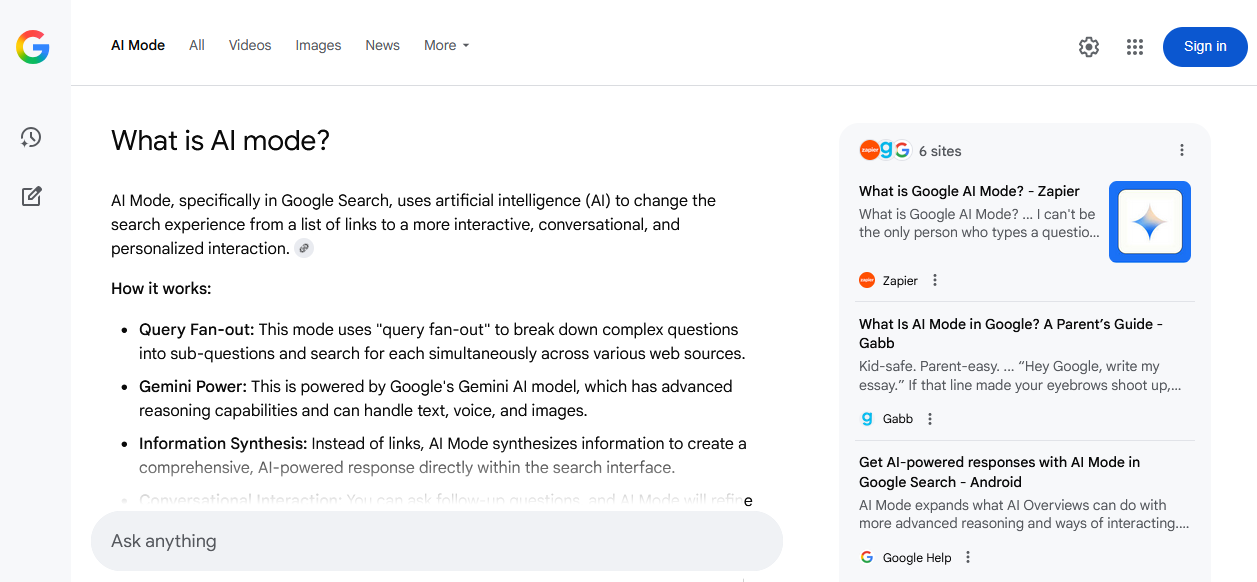
Task: Open search history from the sidebar
Action: coord(31,137)
